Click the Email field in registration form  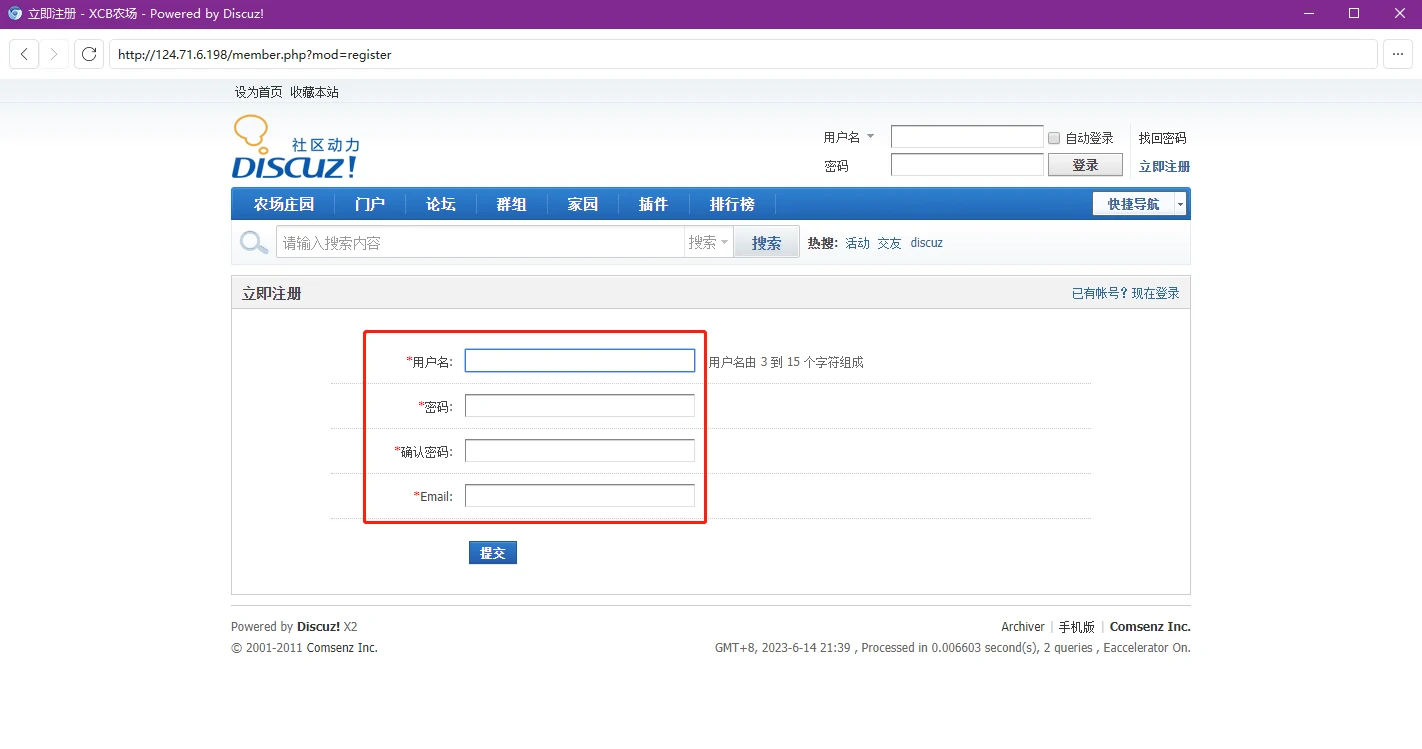coord(579,496)
